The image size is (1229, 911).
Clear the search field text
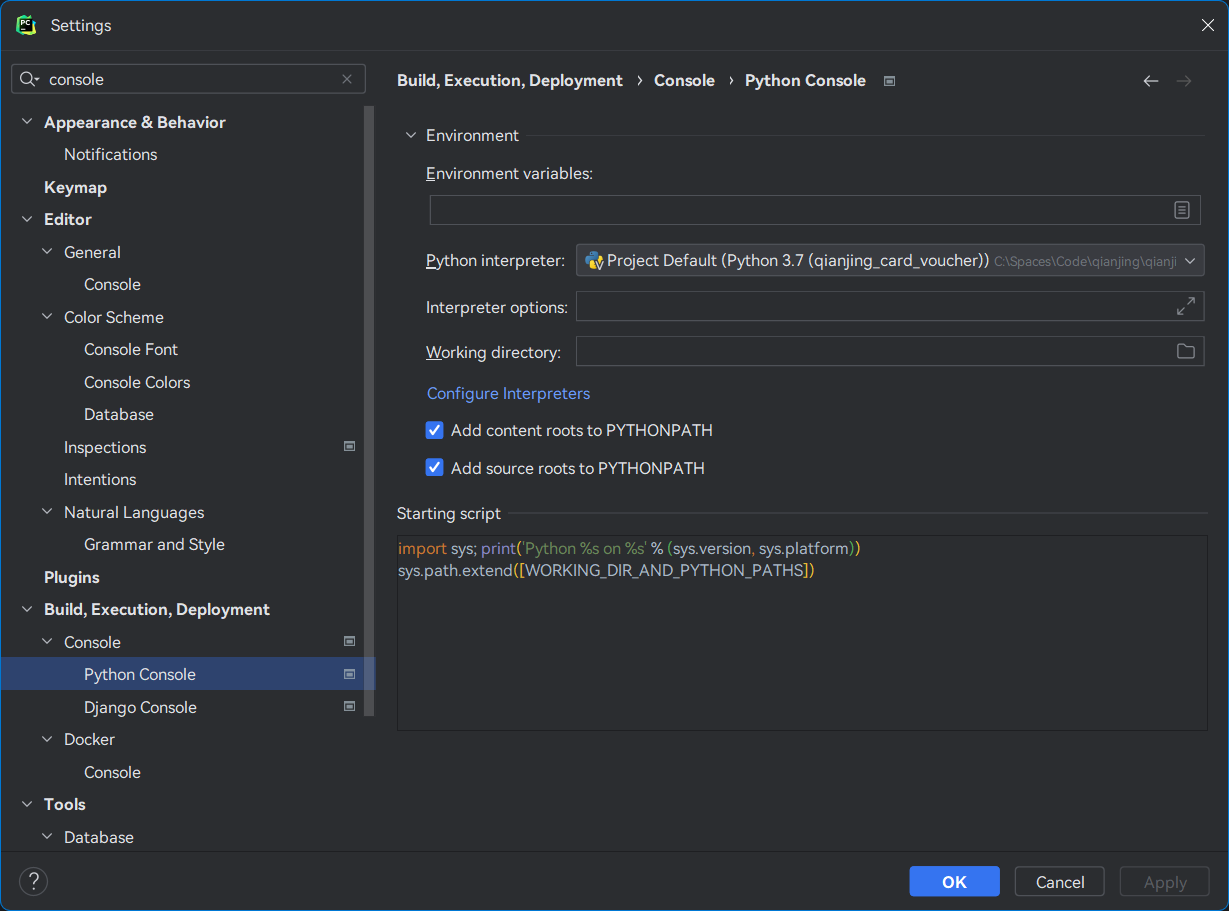[x=347, y=79]
